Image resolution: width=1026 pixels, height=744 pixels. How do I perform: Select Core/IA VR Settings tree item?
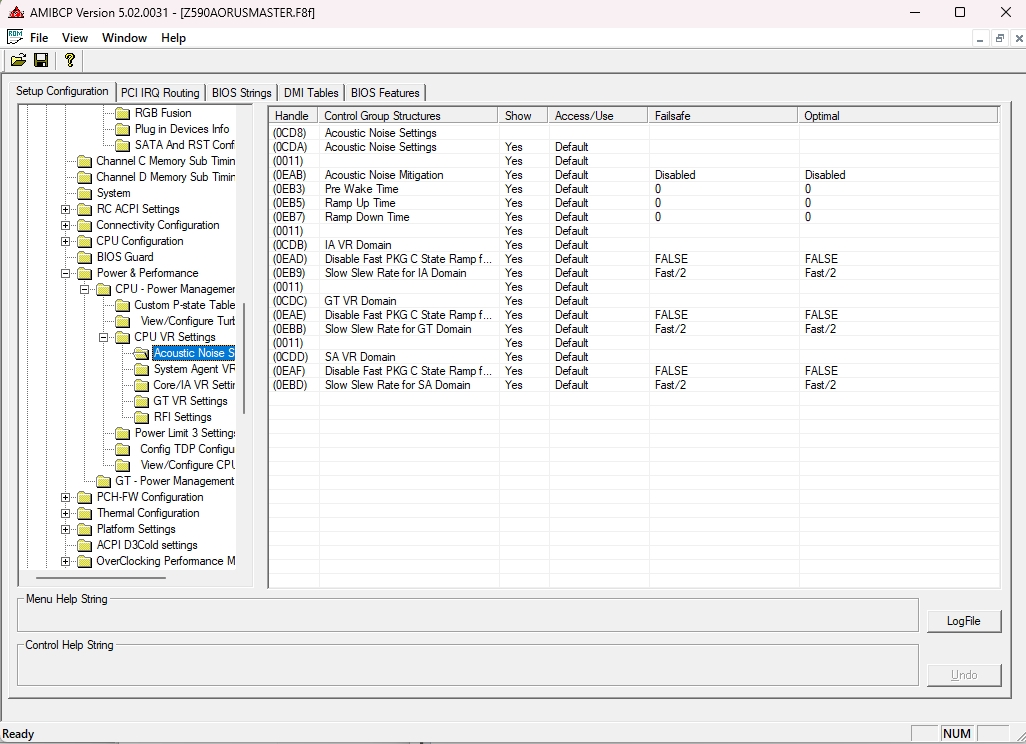tap(194, 385)
